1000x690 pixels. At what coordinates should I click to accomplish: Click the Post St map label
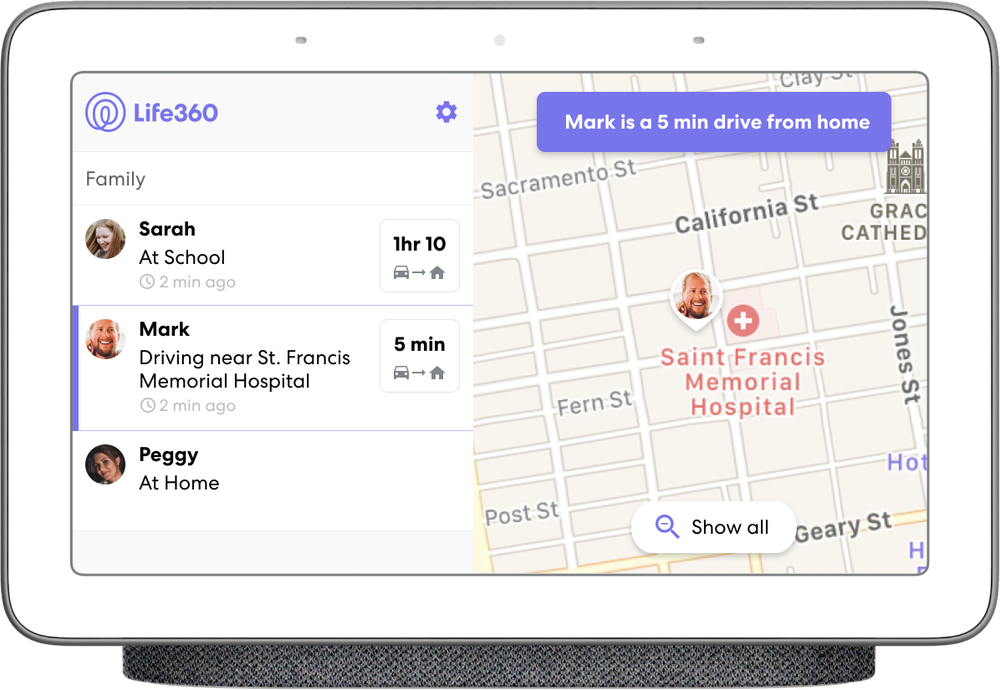click(522, 513)
